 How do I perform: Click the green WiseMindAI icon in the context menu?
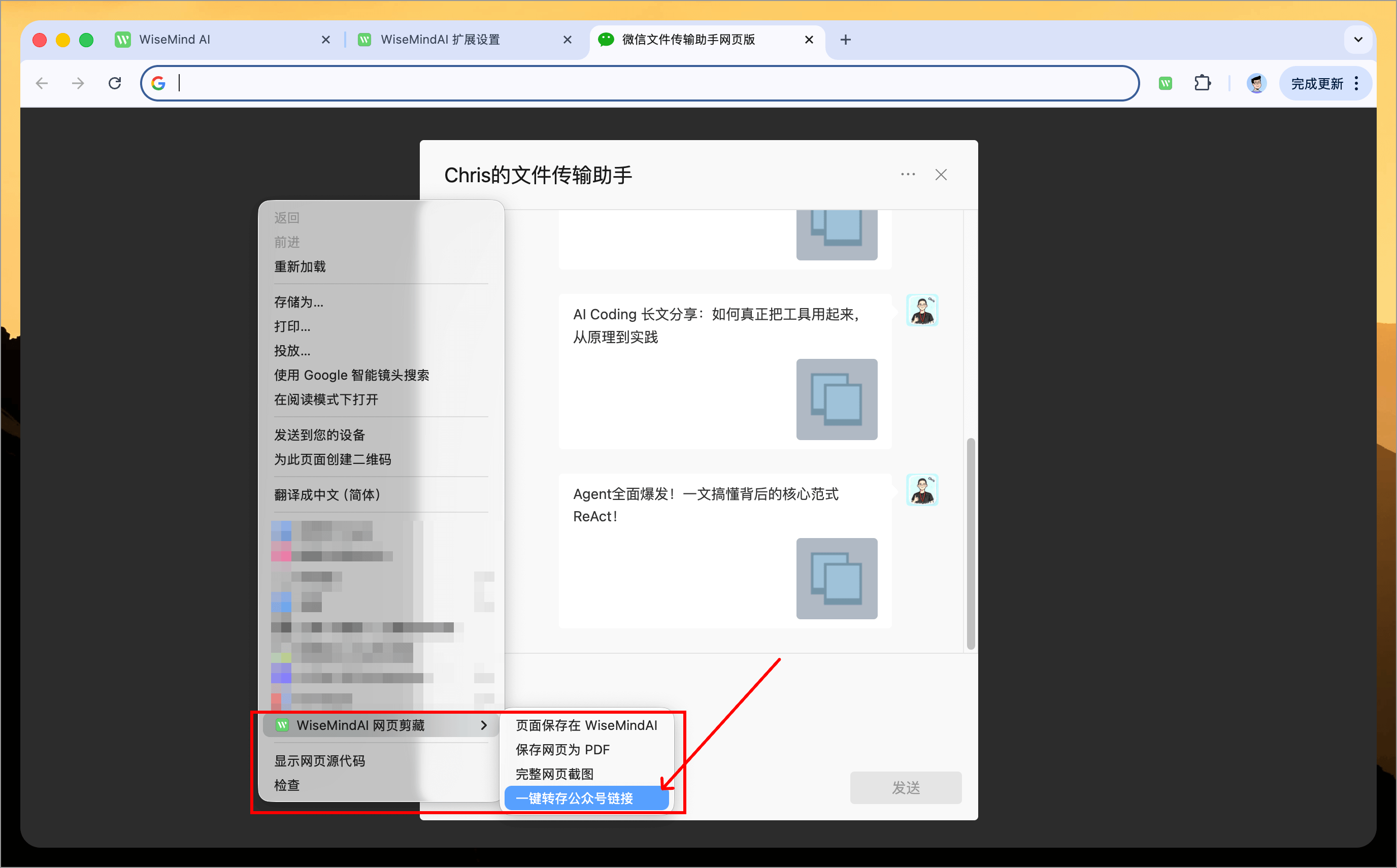click(x=282, y=724)
